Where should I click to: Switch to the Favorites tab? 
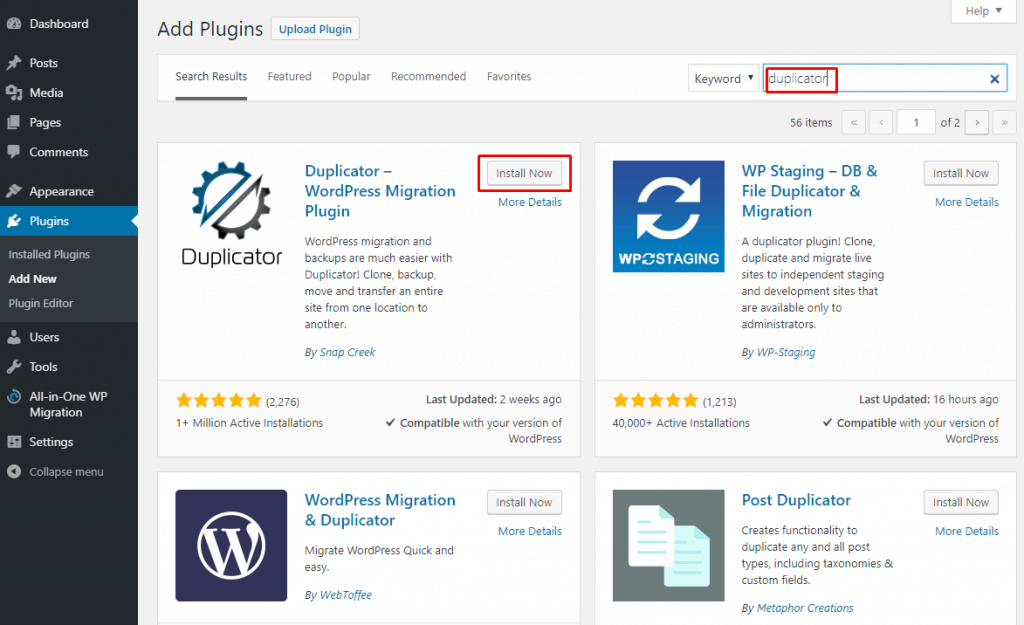[x=509, y=76]
